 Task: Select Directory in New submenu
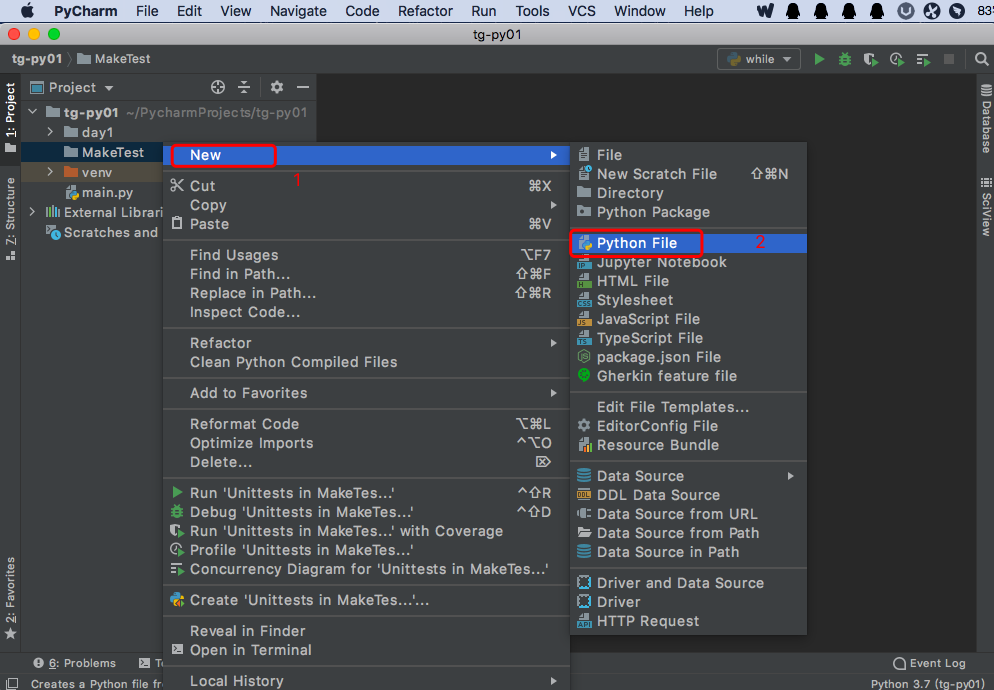tap(688, 193)
